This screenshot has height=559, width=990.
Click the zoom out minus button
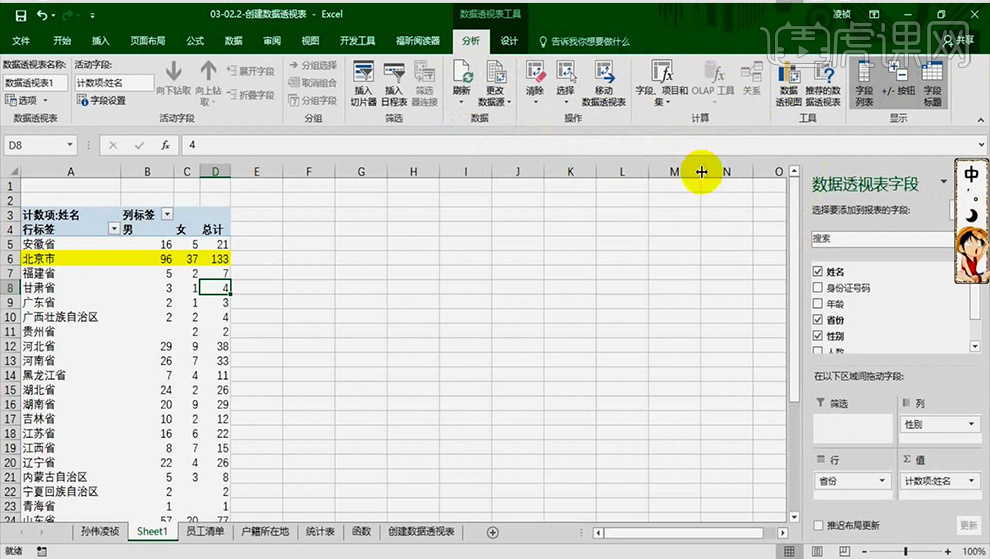click(x=864, y=551)
